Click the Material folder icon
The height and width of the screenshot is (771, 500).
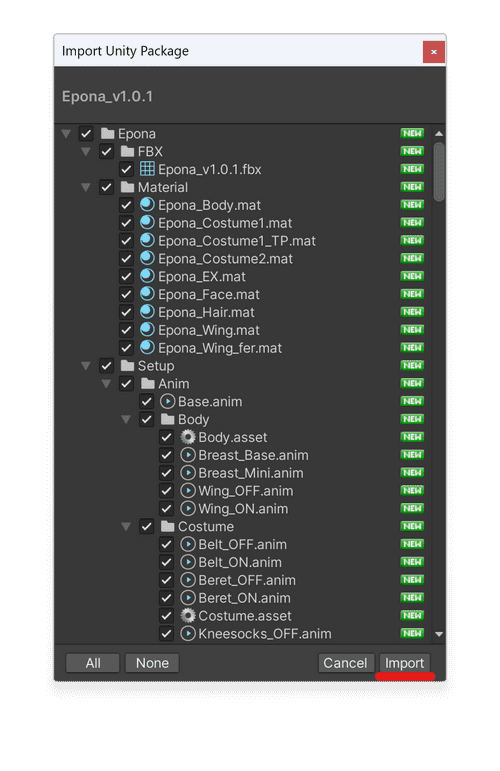(127, 187)
